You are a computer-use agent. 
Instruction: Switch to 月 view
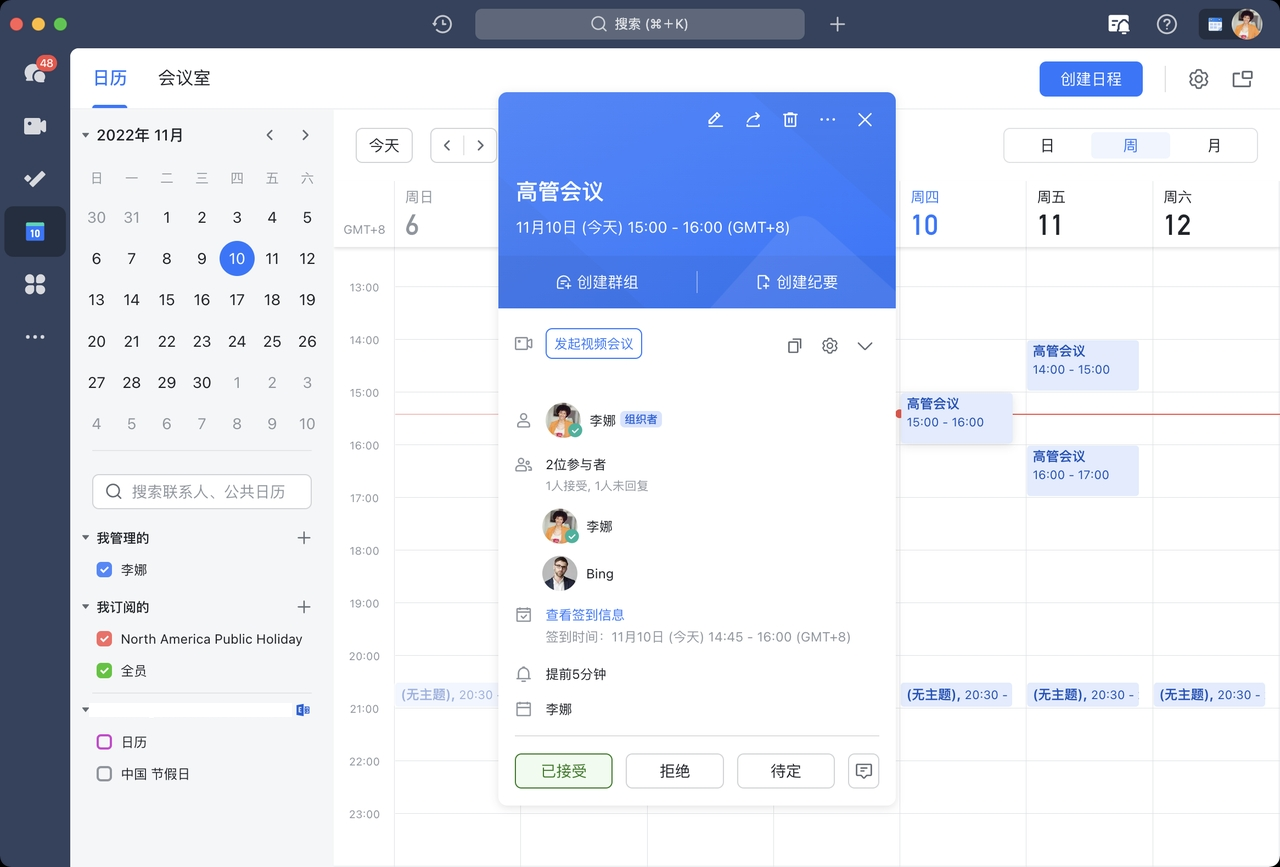point(1213,146)
